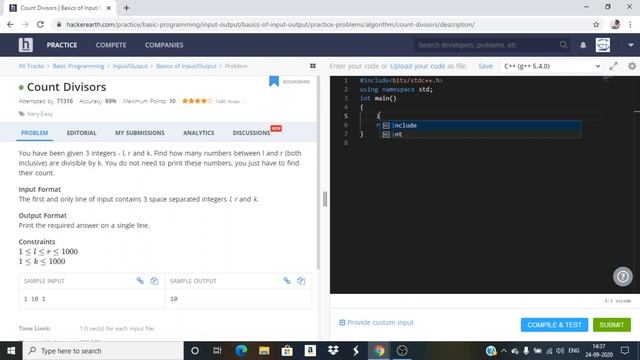The width and height of the screenshot is (640, 360).
Task: Go to PRACTICE in the navbar
Action: pos(62,45)
